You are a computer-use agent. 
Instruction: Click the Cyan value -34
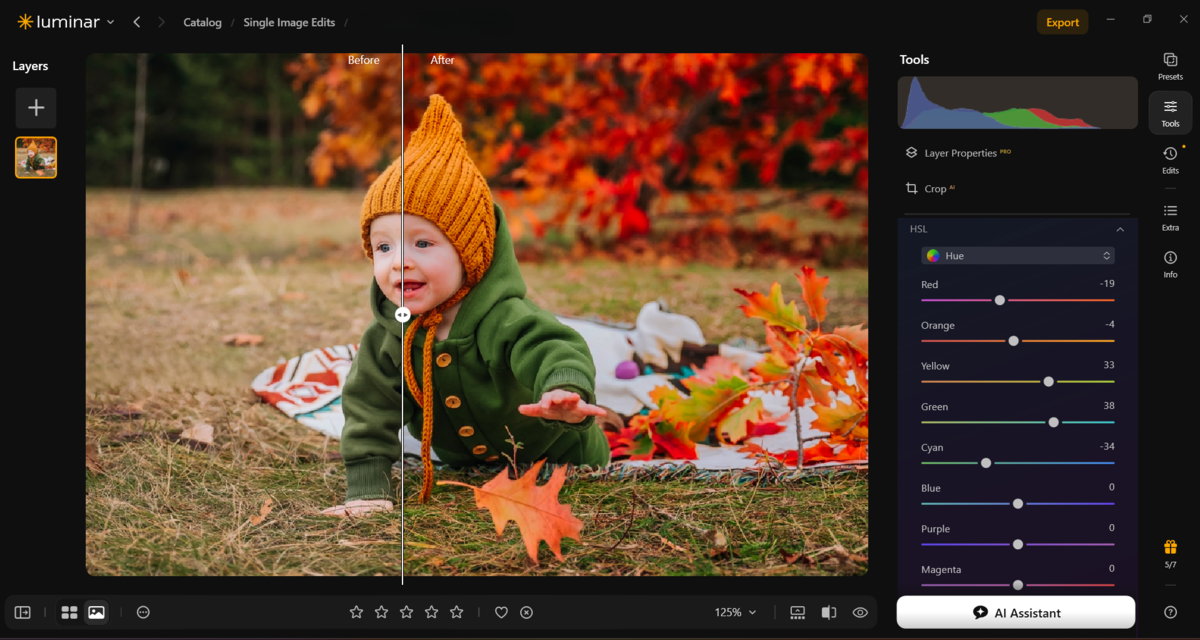[x=1106, y=447]
